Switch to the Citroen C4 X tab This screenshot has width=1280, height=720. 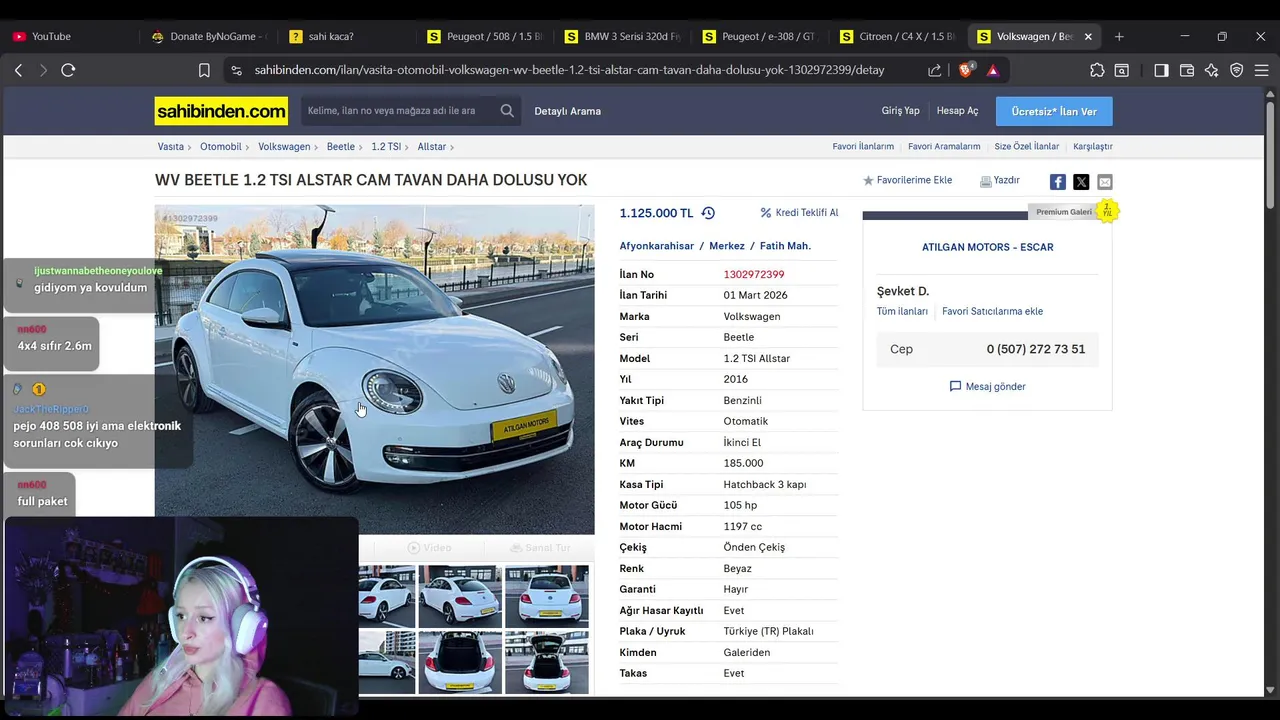click(900, 36)
